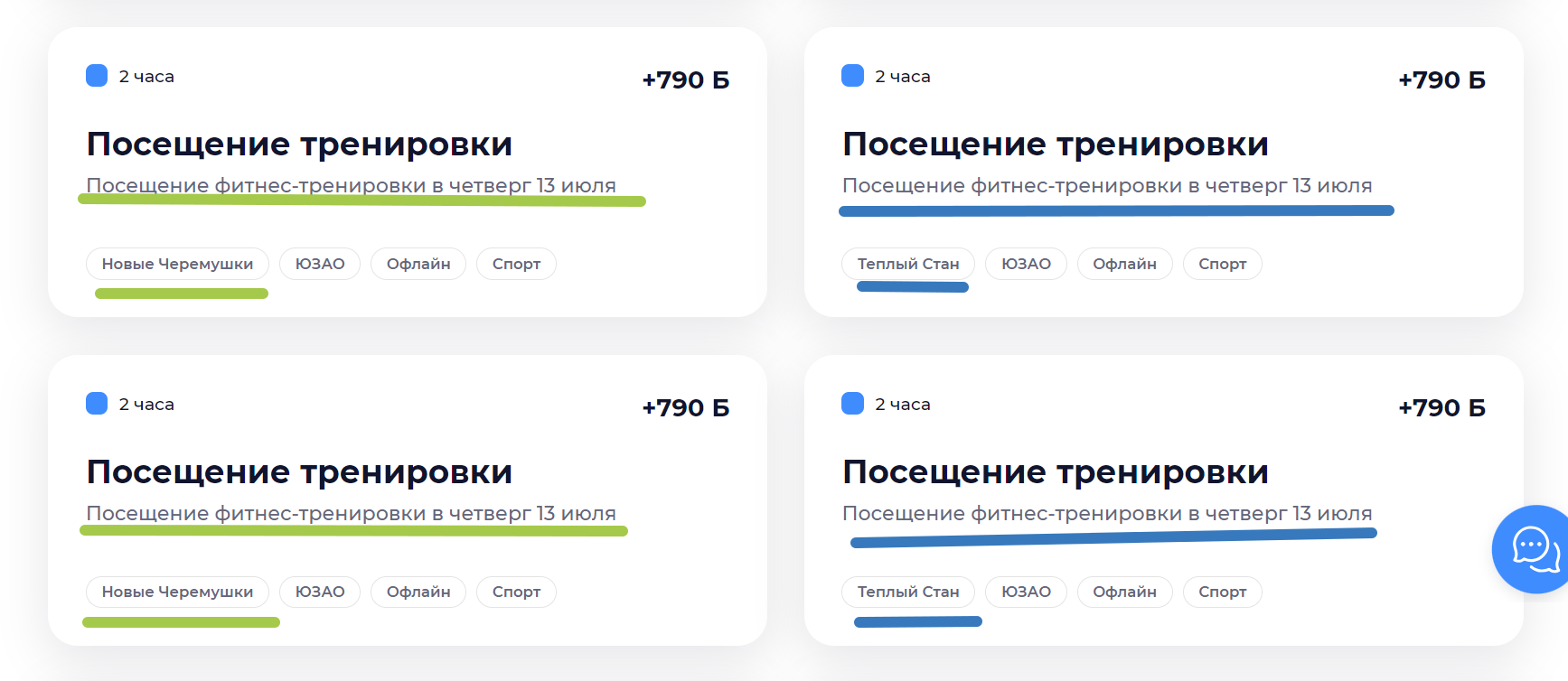Viewport: 1568px width, 681px height.
Task: Open bottom-left Посещение тренировки card title
Action: 299,472
